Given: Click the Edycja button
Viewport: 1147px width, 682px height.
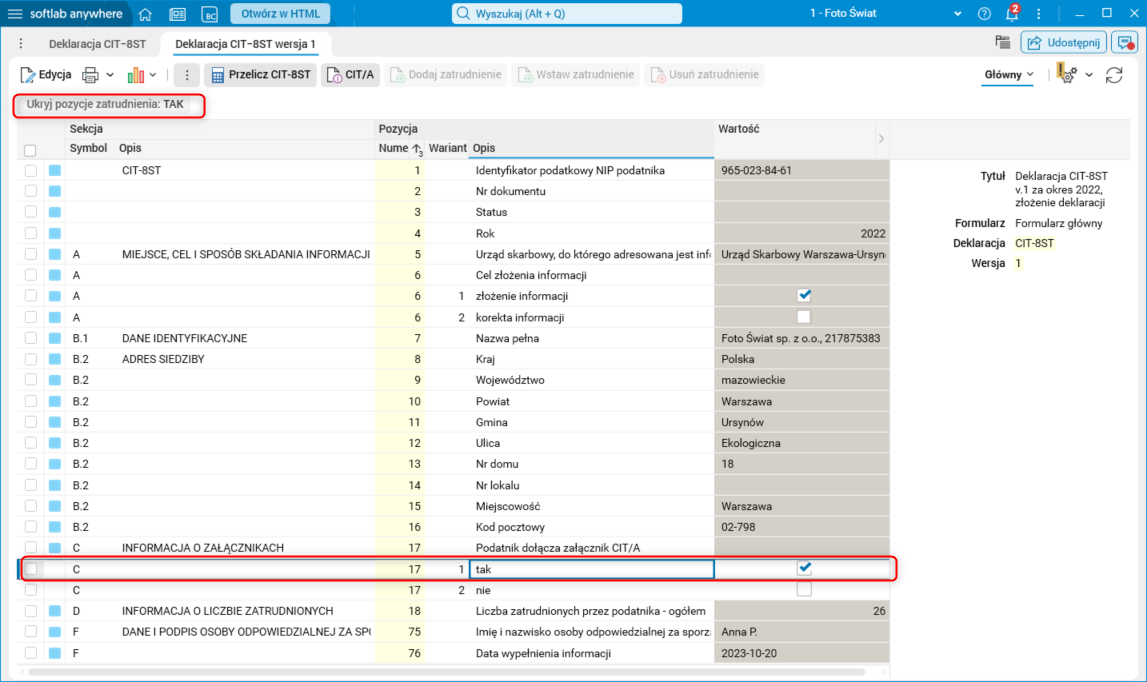Looking at the screenshot, I should [x=46, y=75].
